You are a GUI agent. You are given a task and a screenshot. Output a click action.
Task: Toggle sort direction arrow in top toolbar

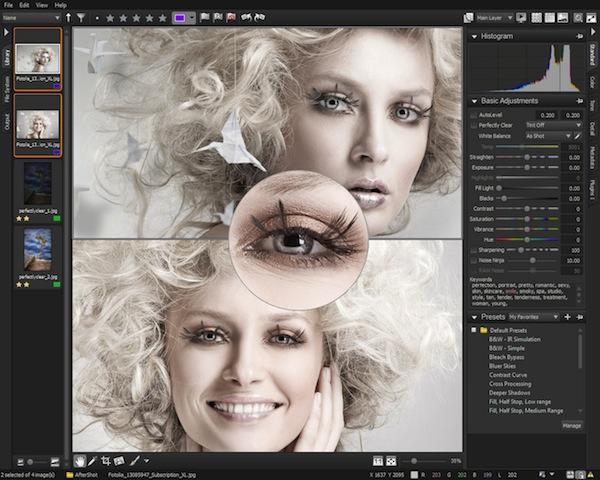(68, 18)
